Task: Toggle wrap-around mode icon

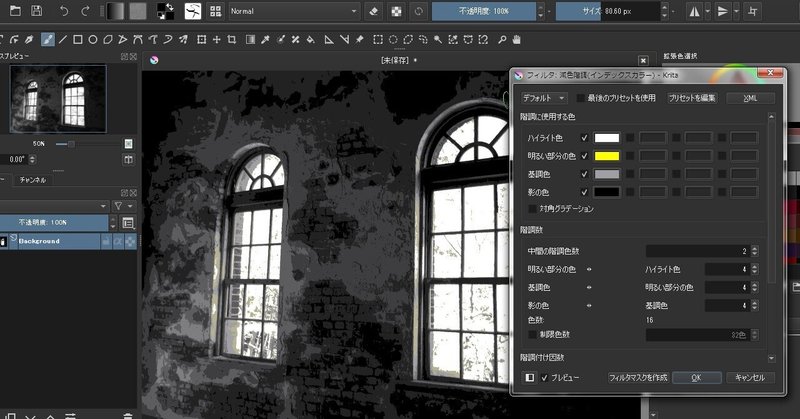Action: click(753, 11)
